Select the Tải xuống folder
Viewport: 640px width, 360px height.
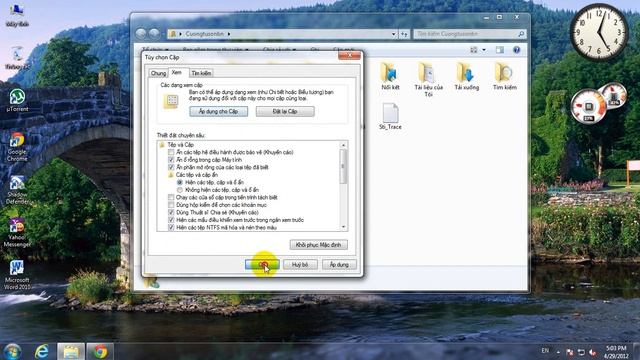[x=467, y=76]
